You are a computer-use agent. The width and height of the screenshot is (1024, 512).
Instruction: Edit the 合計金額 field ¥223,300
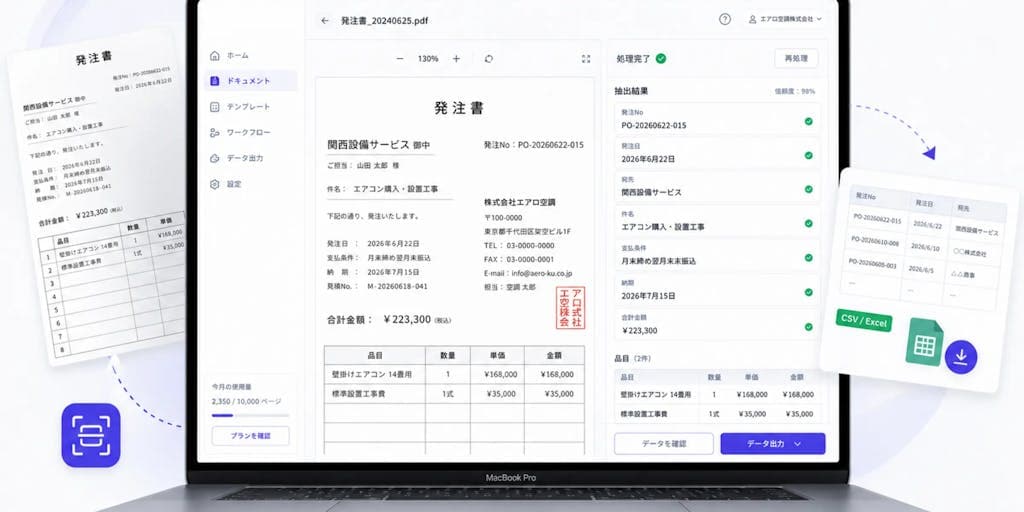717,325
